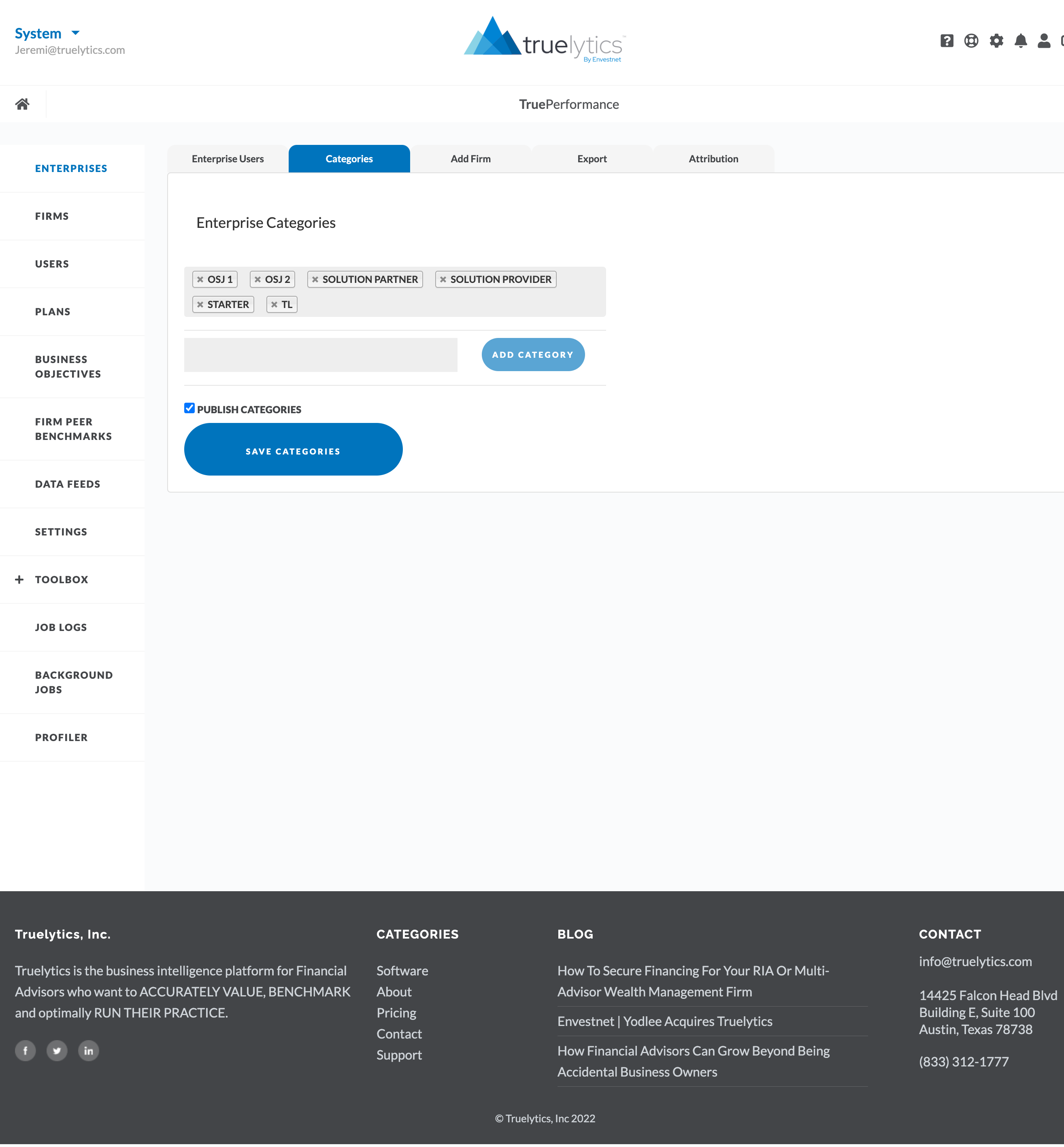This screenshot has width=1064, height=1147.
Task: Open Enterprises in the sidebar
Action: click(x=71, y=169)
